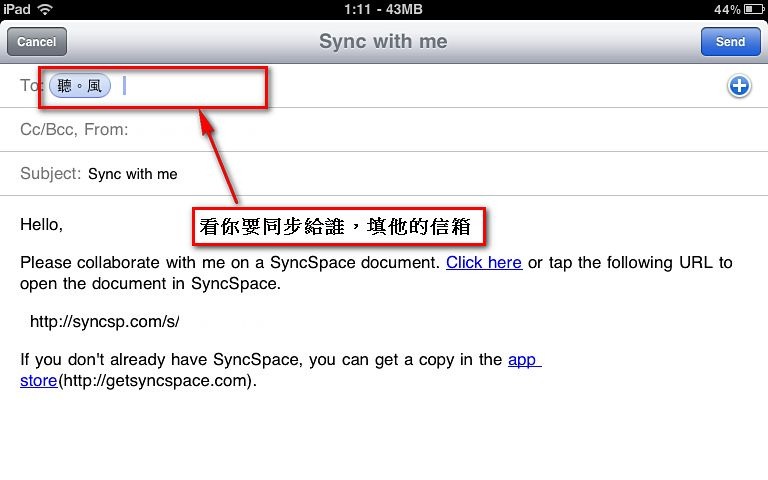Send the Sync with me email
The image size is (768, 480).
tap(730, 42)
